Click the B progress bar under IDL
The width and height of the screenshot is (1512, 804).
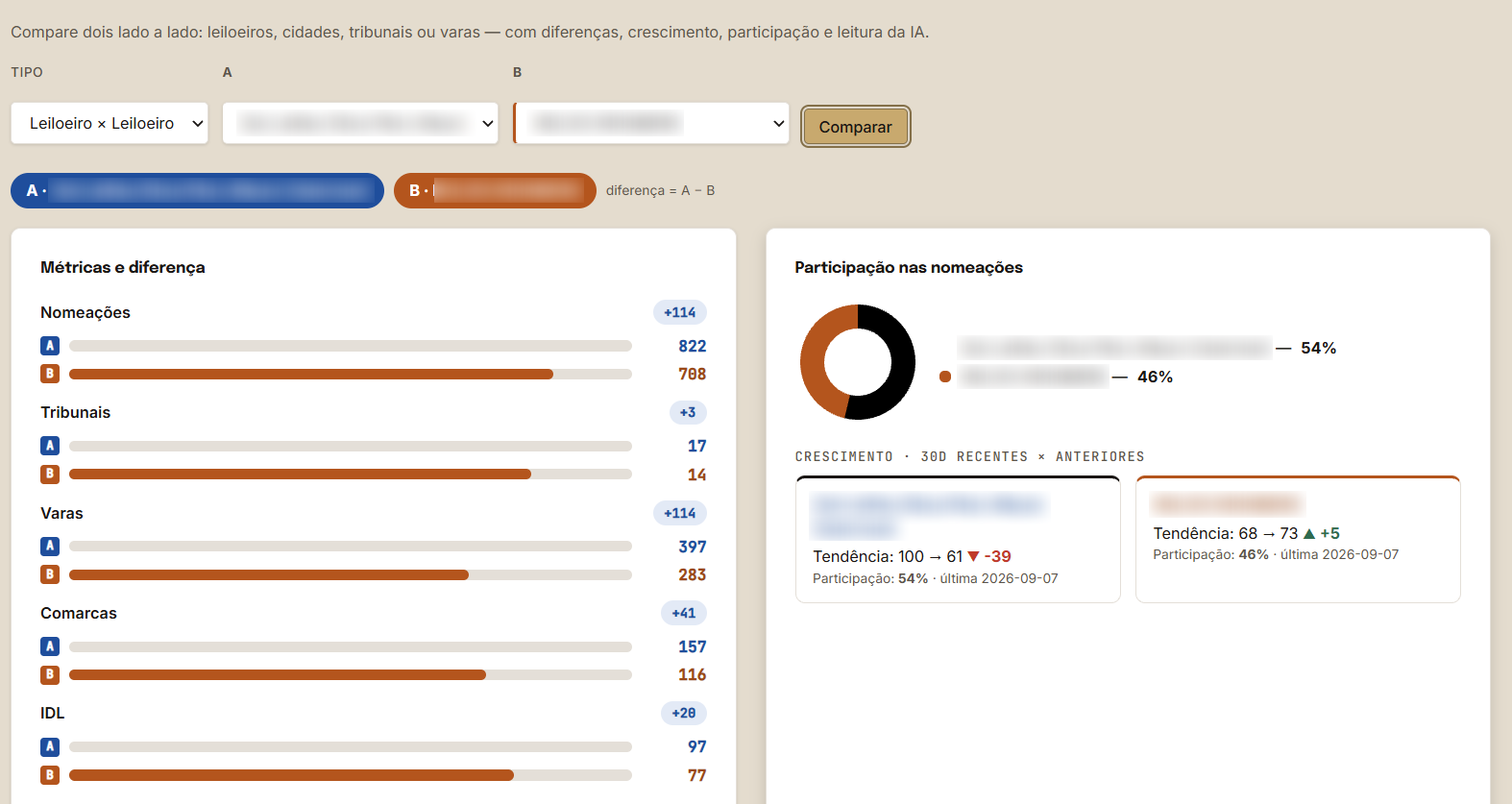[351, 774]
